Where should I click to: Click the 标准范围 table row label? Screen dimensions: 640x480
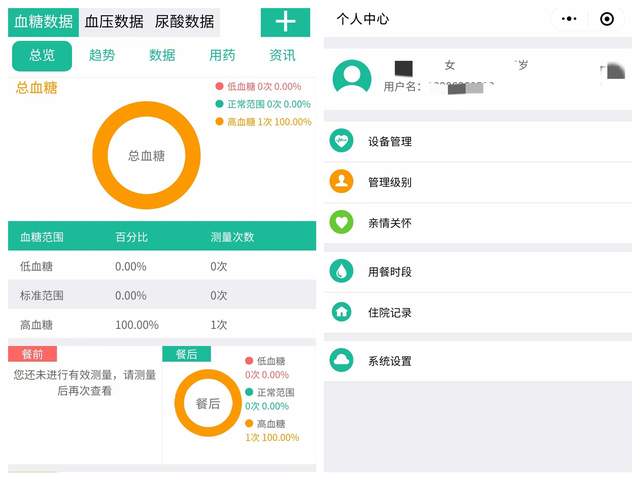point(42,295)
